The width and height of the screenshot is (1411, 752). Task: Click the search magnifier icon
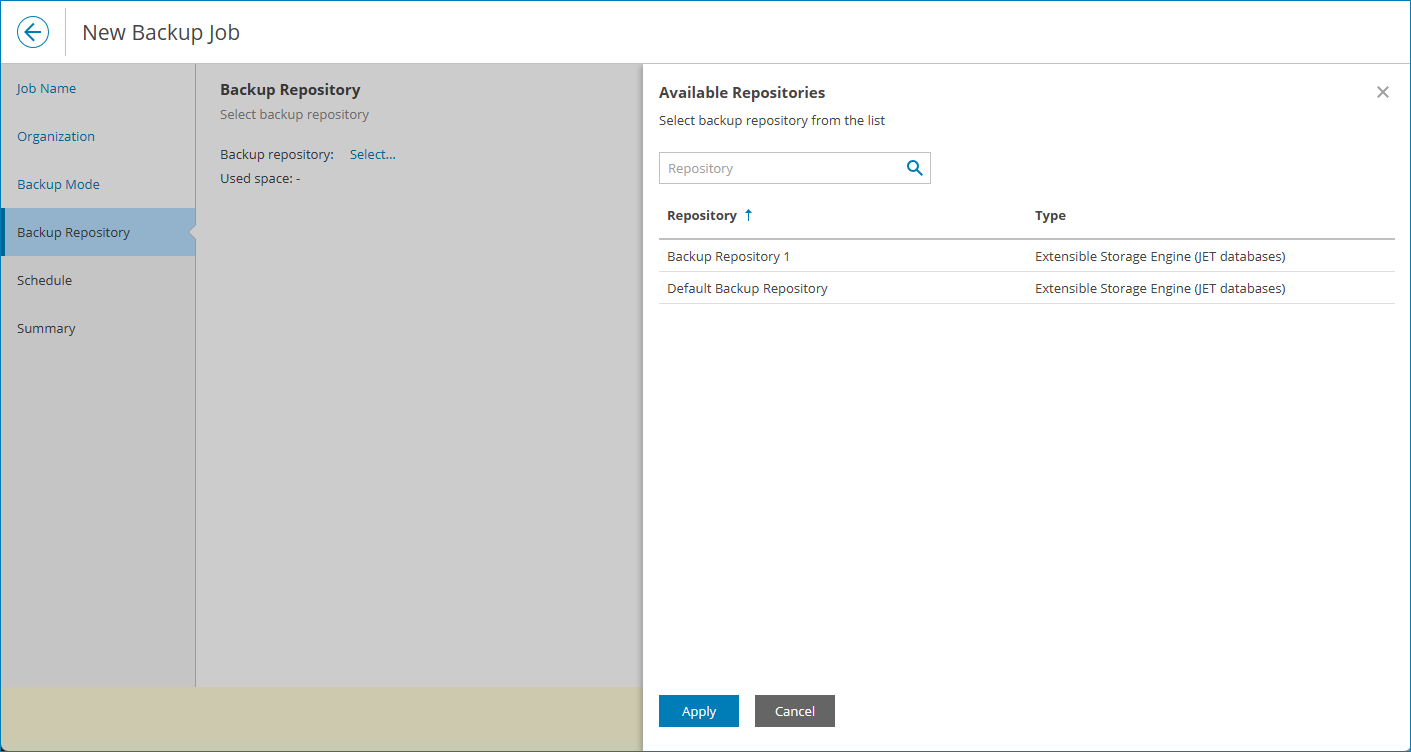point(913,167)
